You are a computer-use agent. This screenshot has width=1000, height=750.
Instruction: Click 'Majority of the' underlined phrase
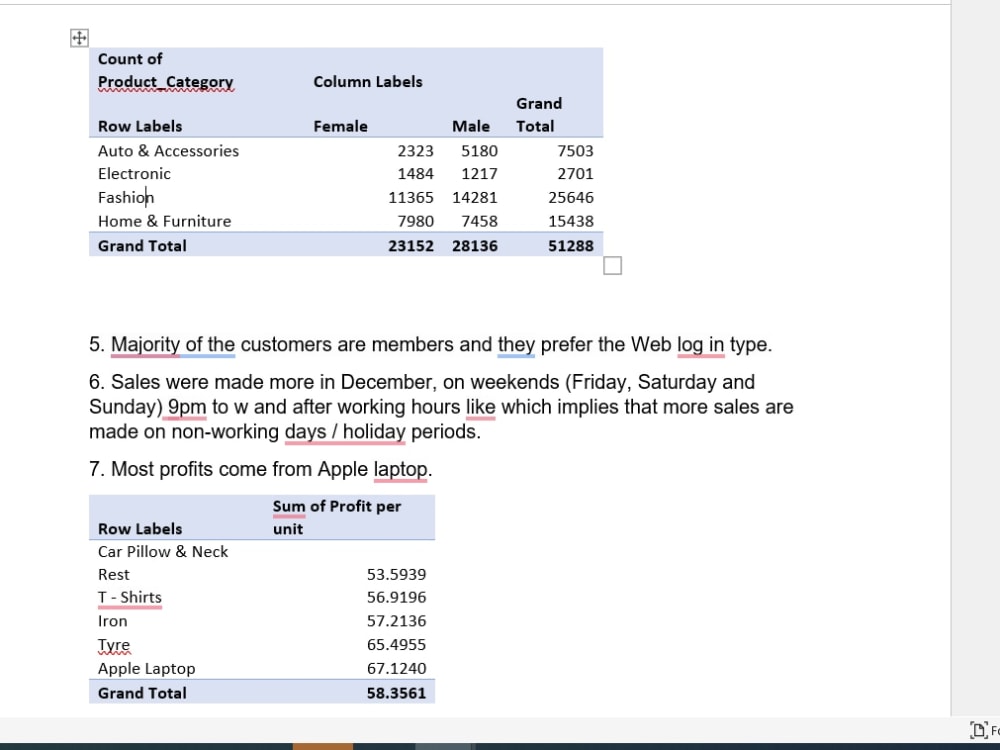click(x=173, y=344)
